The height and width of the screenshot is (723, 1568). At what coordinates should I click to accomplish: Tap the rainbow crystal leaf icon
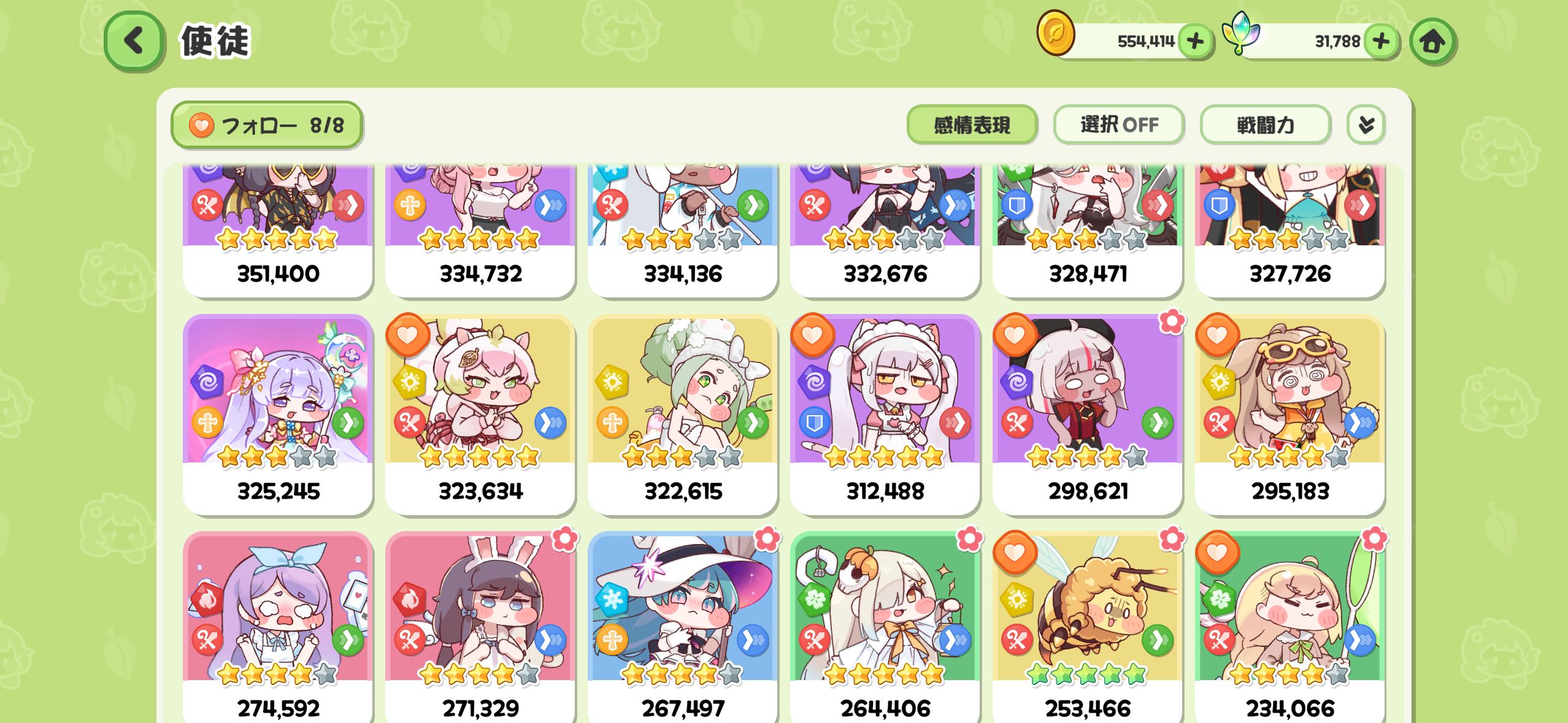pos(1240,33)
